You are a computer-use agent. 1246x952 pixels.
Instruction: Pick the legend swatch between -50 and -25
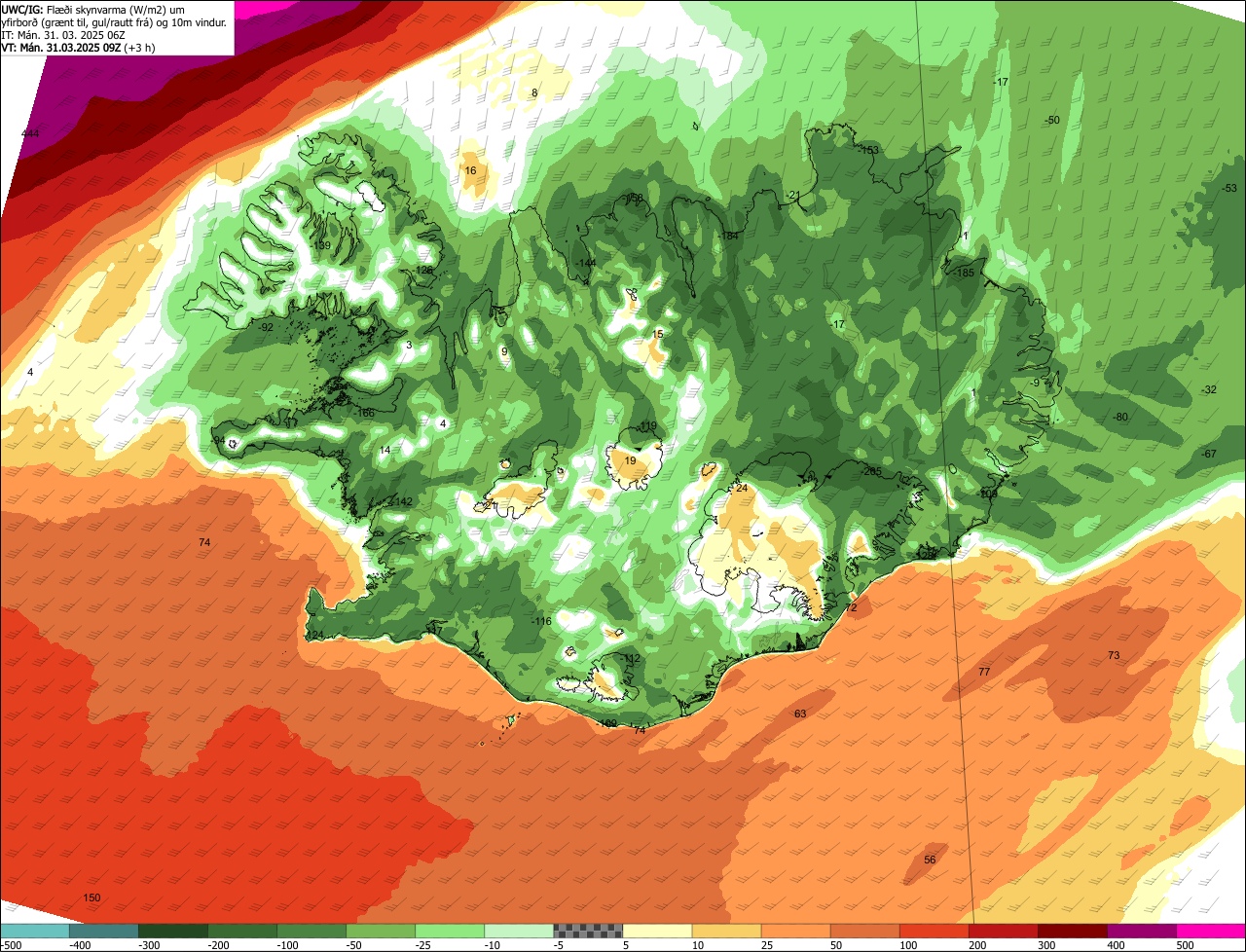pyautogui.click(x=381, y=931)
